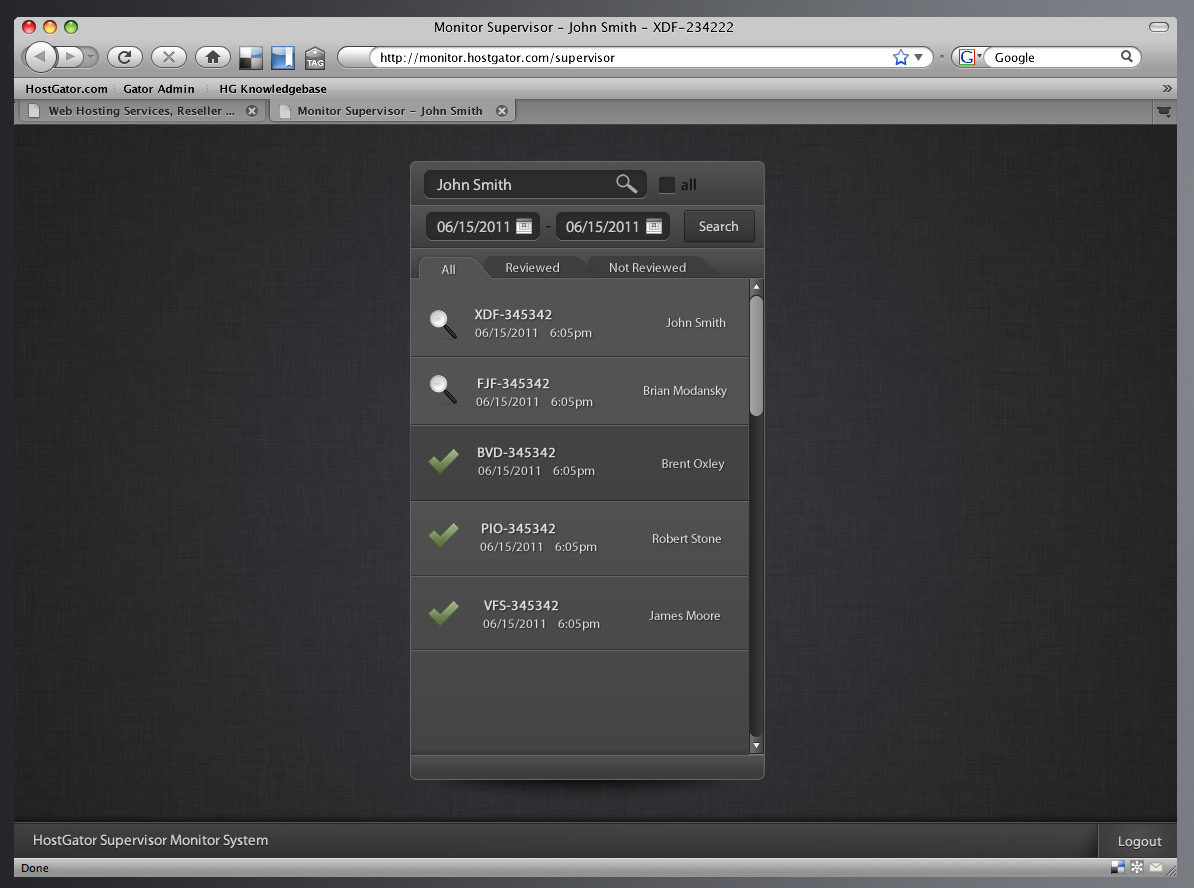Image resolution: width=1194 pixels, height=888 pixels.
Task: Click the name Brian Modansky
Action: [685, 391]
